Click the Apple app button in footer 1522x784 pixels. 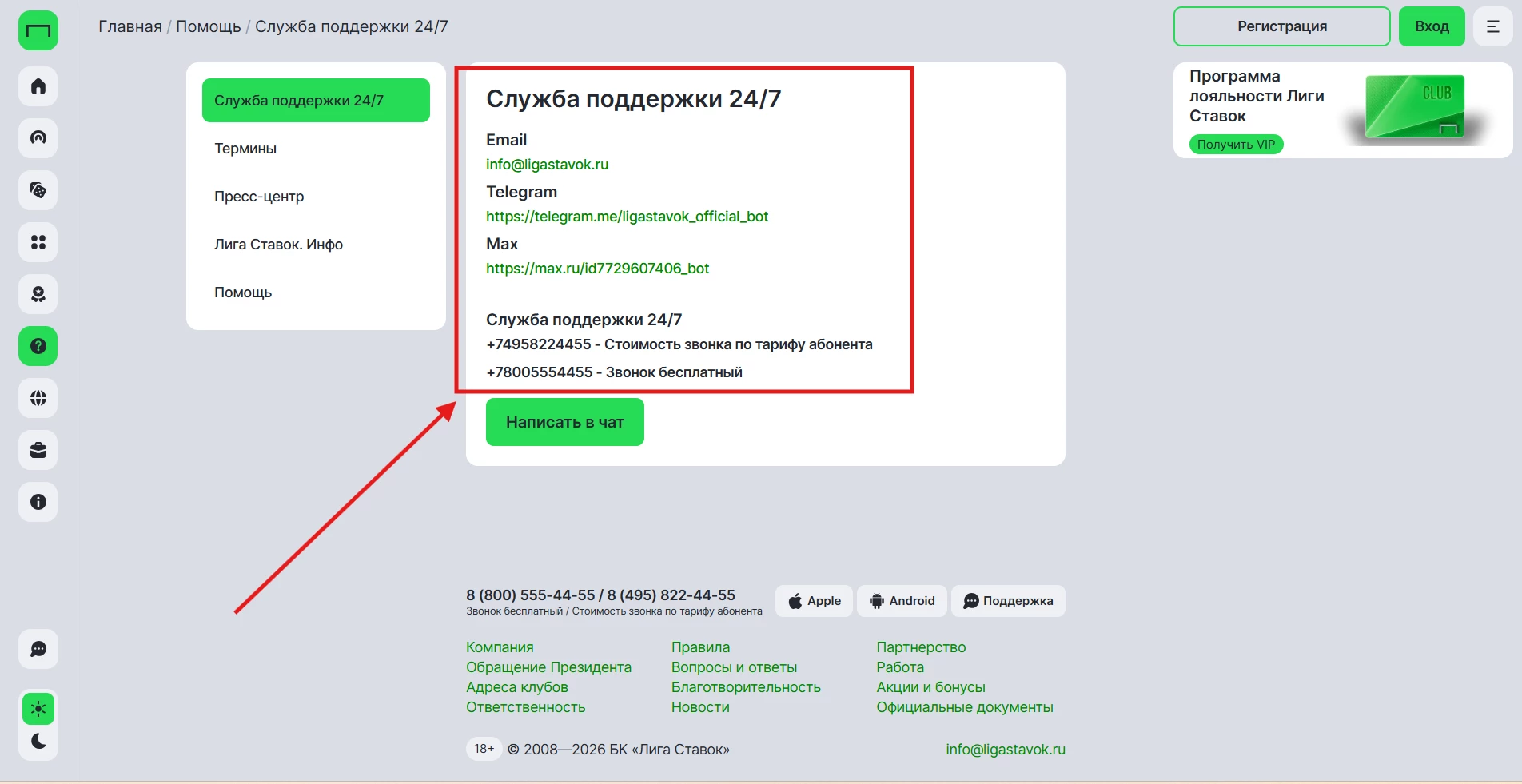pyautogui.click(x=814, y=601)
